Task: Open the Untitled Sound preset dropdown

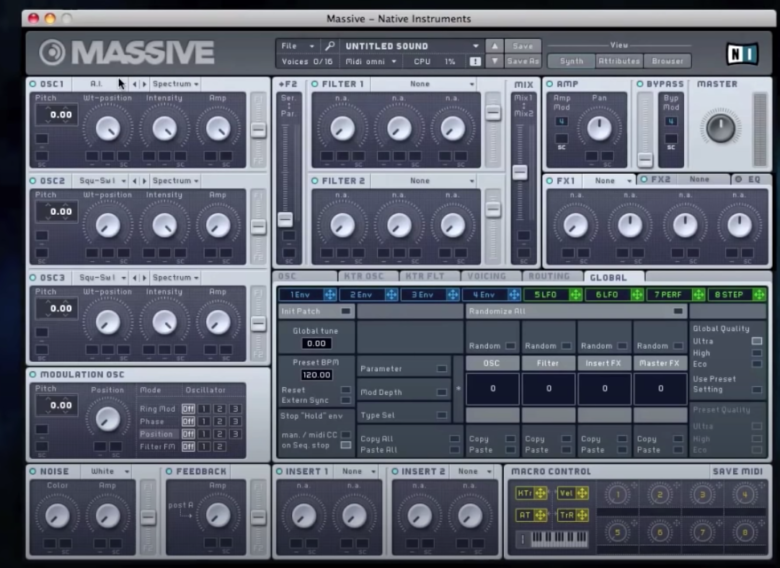Action: pyautogui.click(x=412, y=46)
